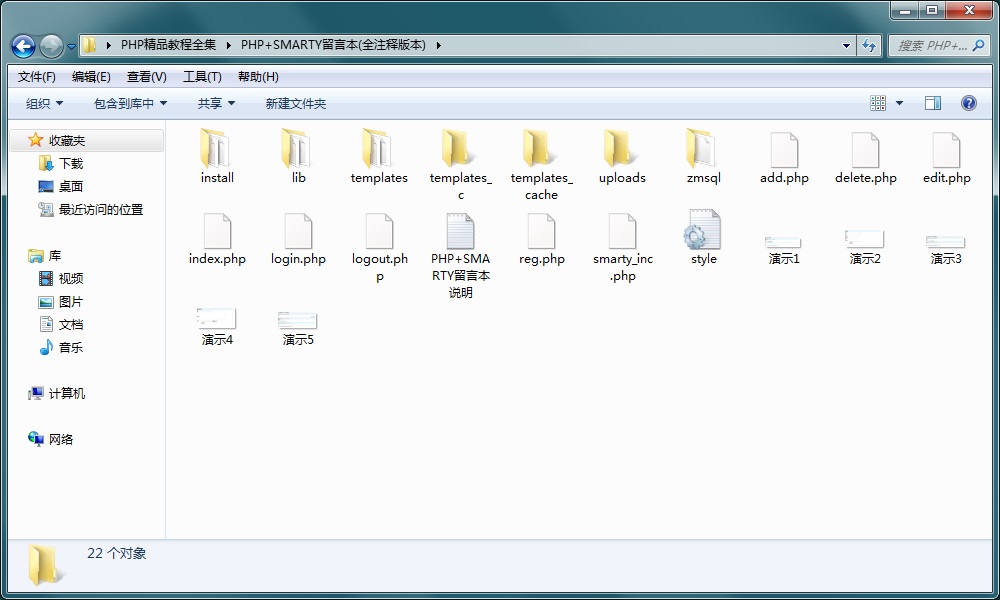Toggle the preview pane button
This screenshot has width=1000, height=600.
click(x=932, y=103)
